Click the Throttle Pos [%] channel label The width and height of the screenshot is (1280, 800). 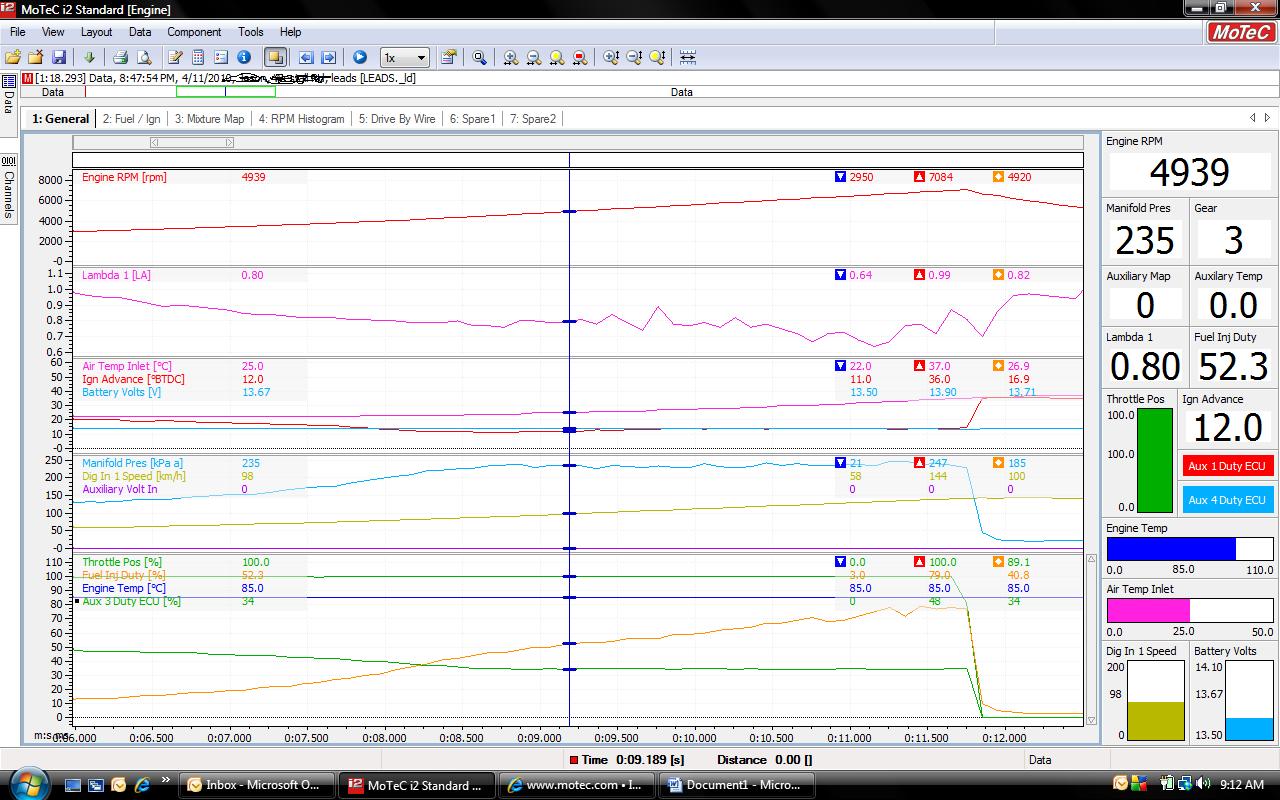(x=122, y=563)
